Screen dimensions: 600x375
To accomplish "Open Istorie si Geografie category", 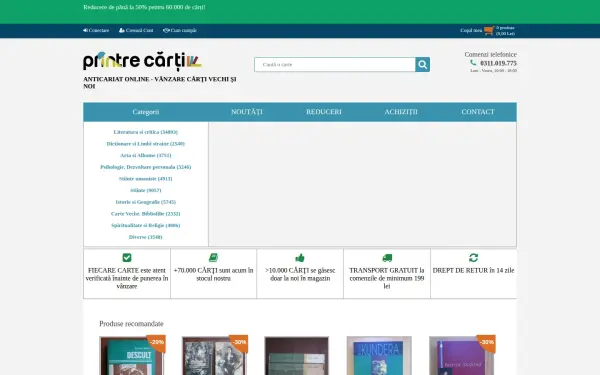I will pyautogui.click(x=146, y=202).
